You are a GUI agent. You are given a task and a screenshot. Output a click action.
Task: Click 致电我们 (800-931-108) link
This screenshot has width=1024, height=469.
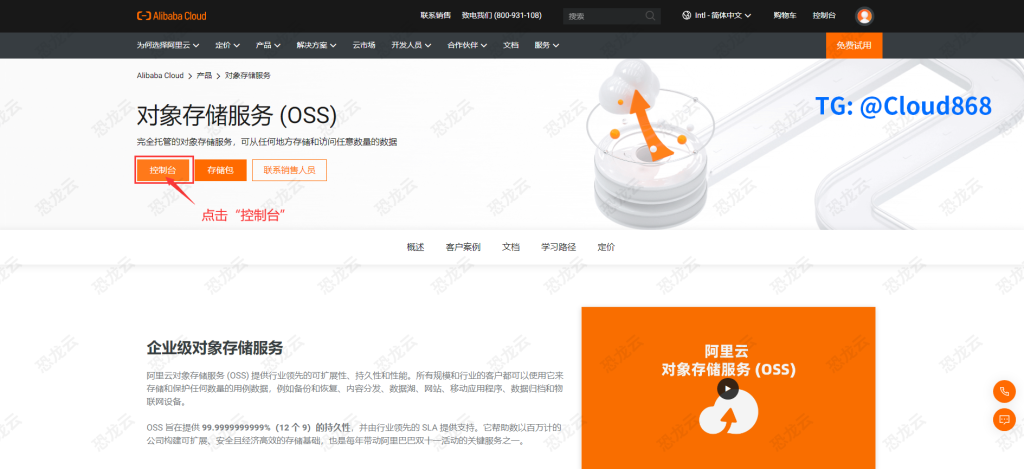(502, 15)
